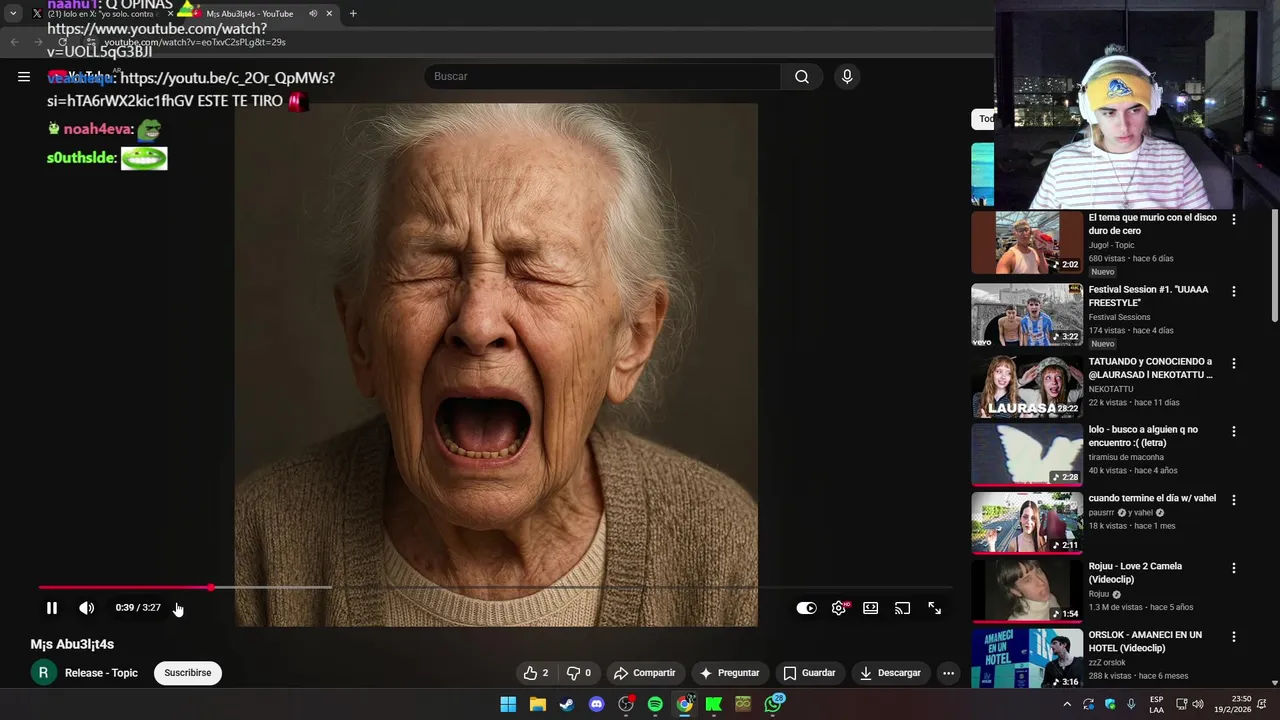Open options menu for Festival Session #1 video

coord(1233,292)
